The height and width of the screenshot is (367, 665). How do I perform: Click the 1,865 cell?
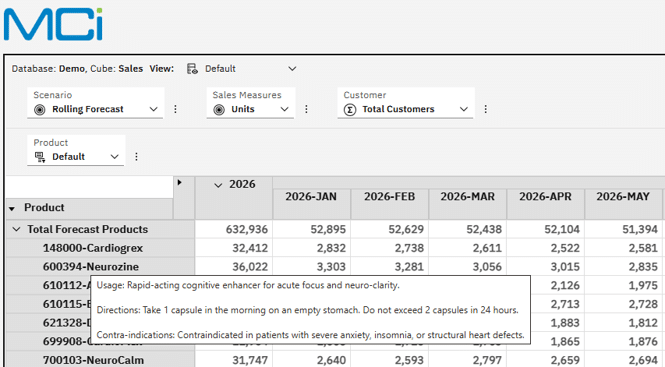(558, 341)
